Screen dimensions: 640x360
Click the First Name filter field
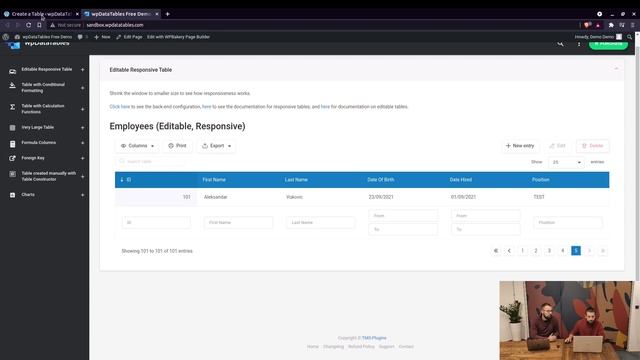coord(238,222)
